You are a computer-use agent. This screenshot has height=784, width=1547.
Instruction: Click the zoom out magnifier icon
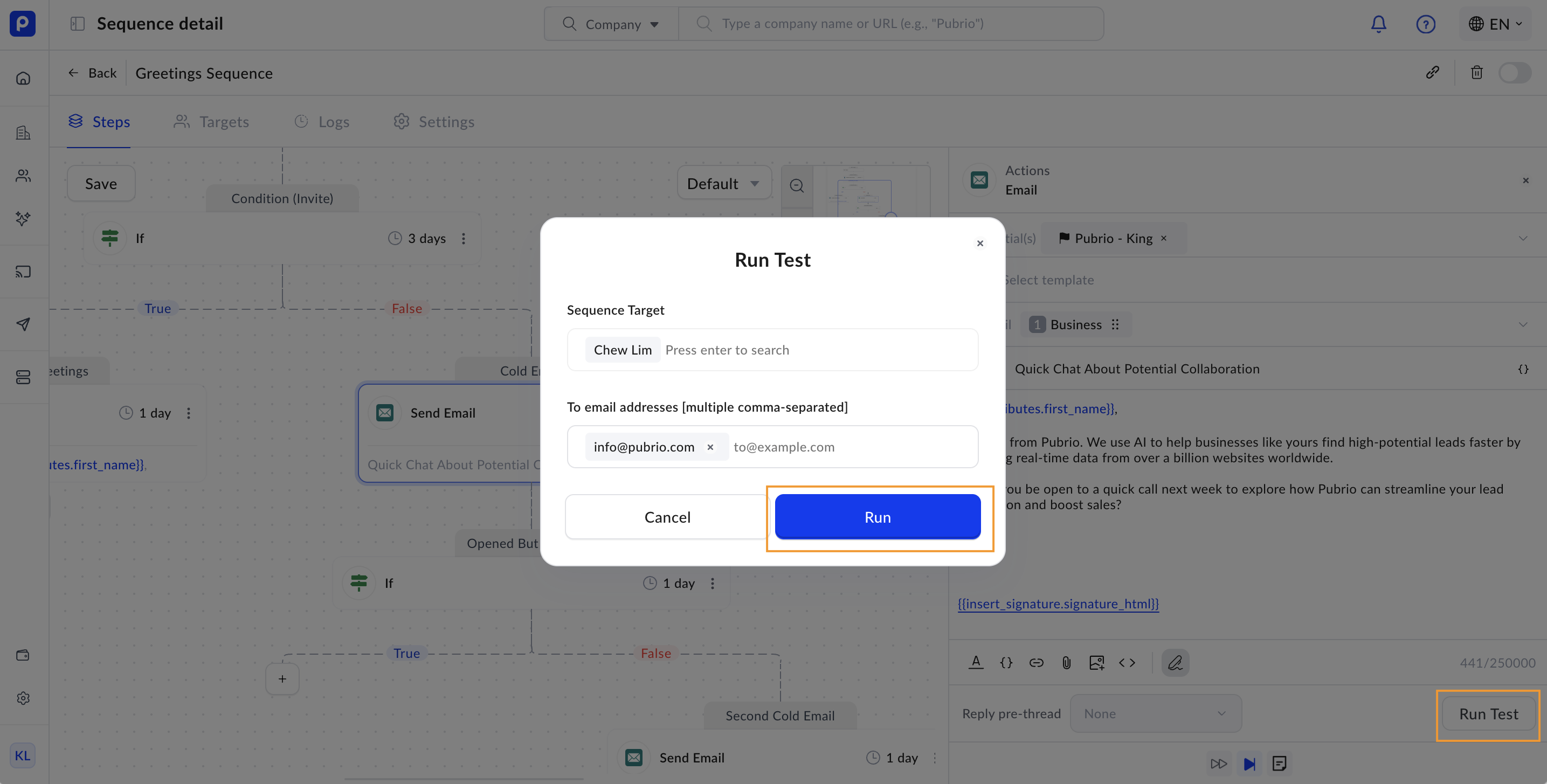pyautogui.click(x=796, y=185)
